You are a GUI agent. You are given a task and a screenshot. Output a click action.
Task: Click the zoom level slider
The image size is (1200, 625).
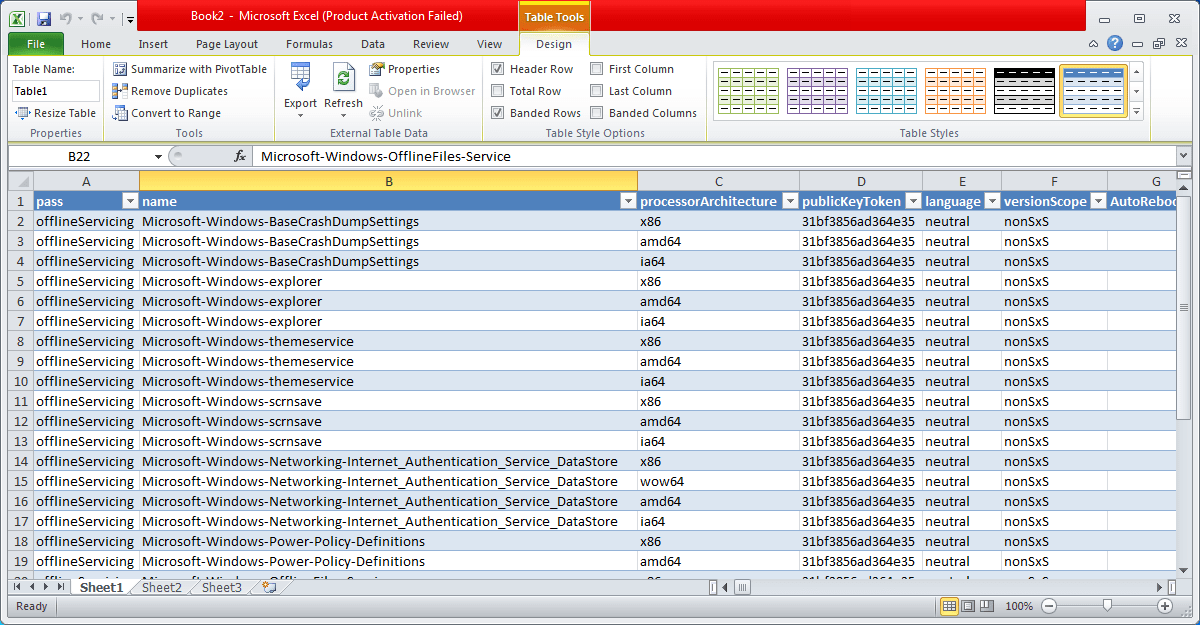(x=1106, y=606)
